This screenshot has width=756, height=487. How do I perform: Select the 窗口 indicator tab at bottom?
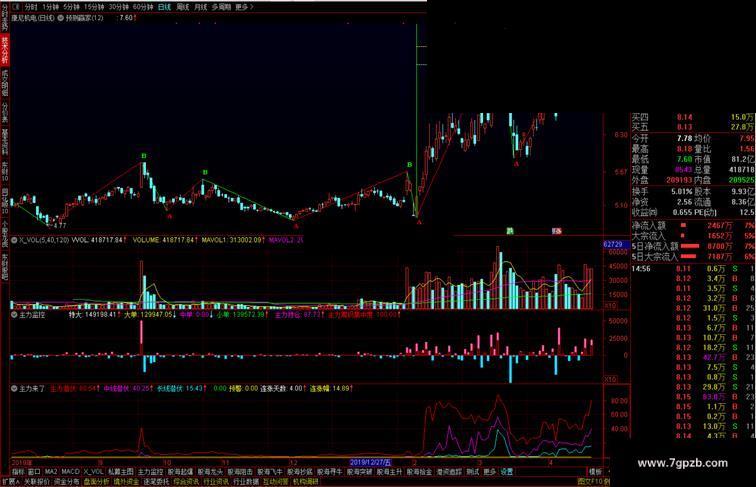[x=34, y=472]
